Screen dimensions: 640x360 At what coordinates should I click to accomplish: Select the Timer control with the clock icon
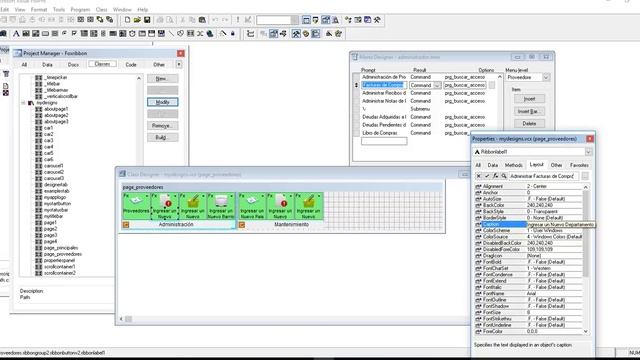132,33
